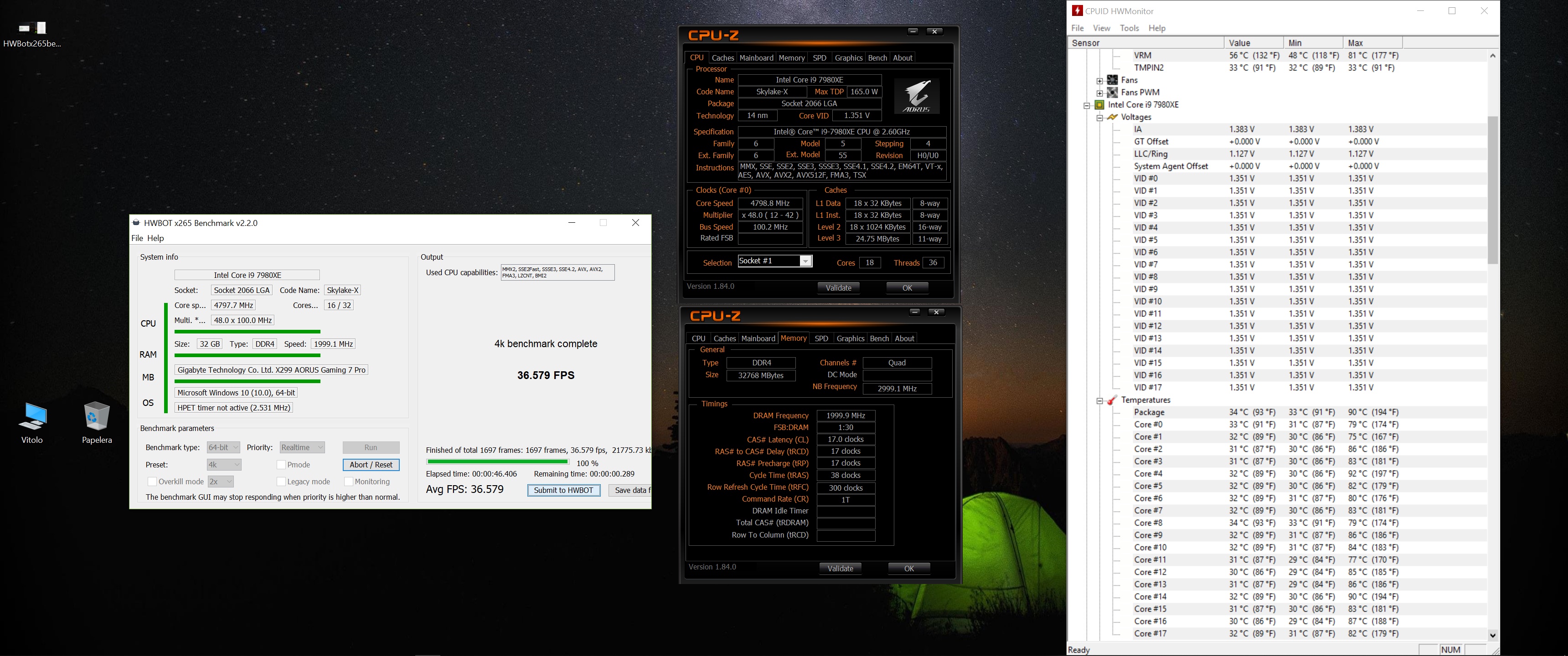Screen dimensions: 1568x656
Task: Click the Core Speed 4798.8 MHz value
Action: coord(769,203)
